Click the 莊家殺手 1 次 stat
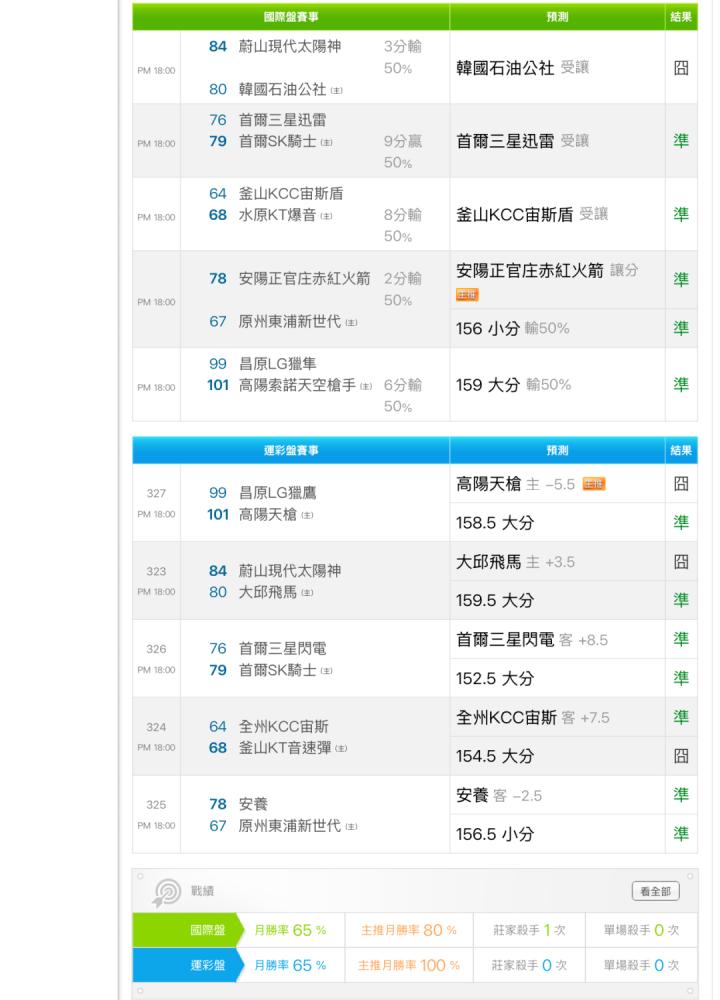 (529, 930)
